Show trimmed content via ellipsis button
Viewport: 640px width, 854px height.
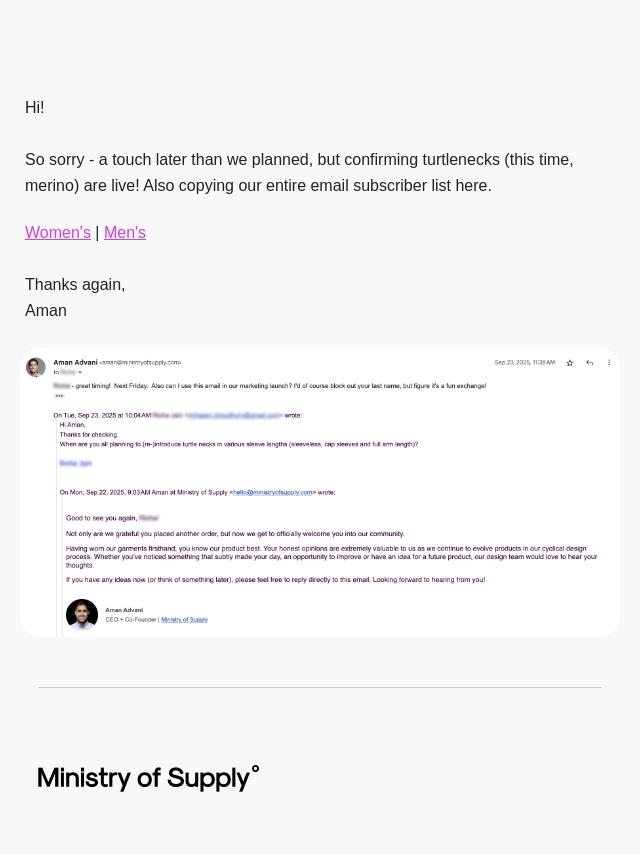coord(59,396)
